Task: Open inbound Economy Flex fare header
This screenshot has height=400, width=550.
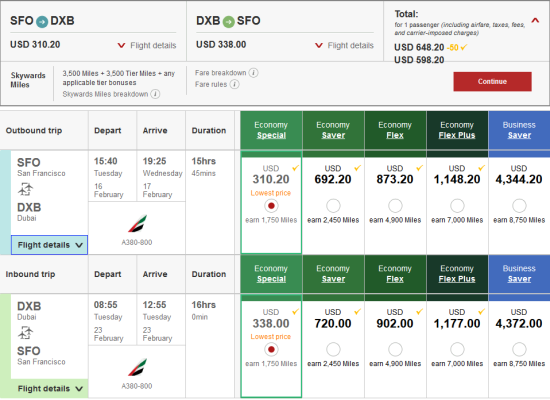Action: coord(395,274)
